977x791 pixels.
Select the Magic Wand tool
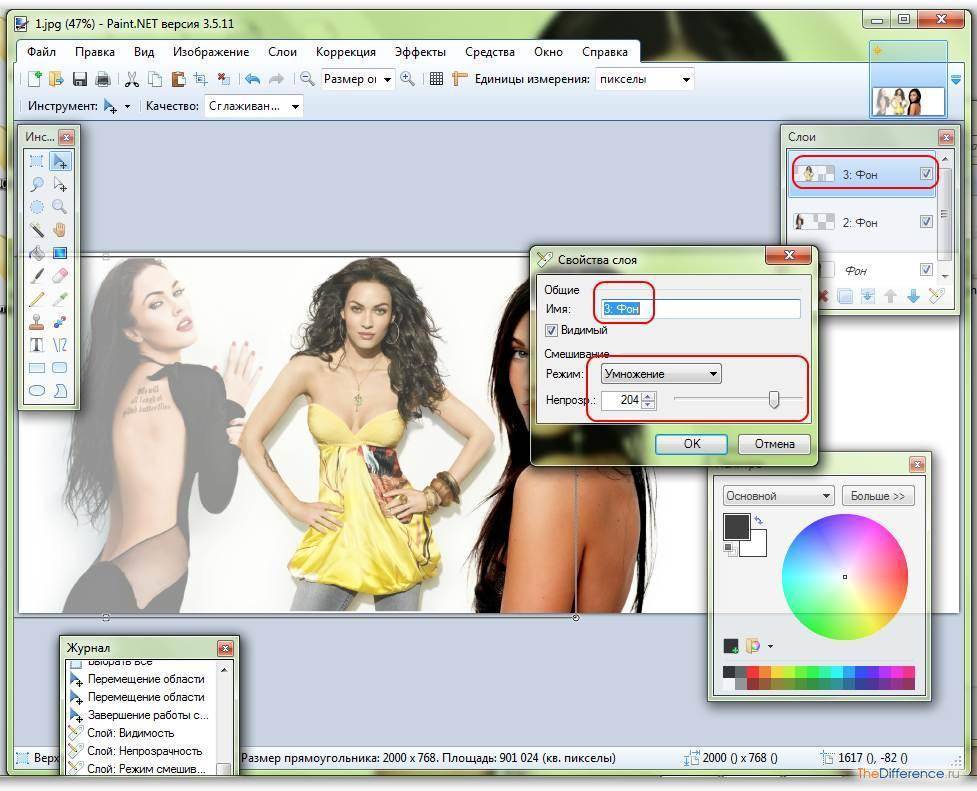[x=36, y=230]
